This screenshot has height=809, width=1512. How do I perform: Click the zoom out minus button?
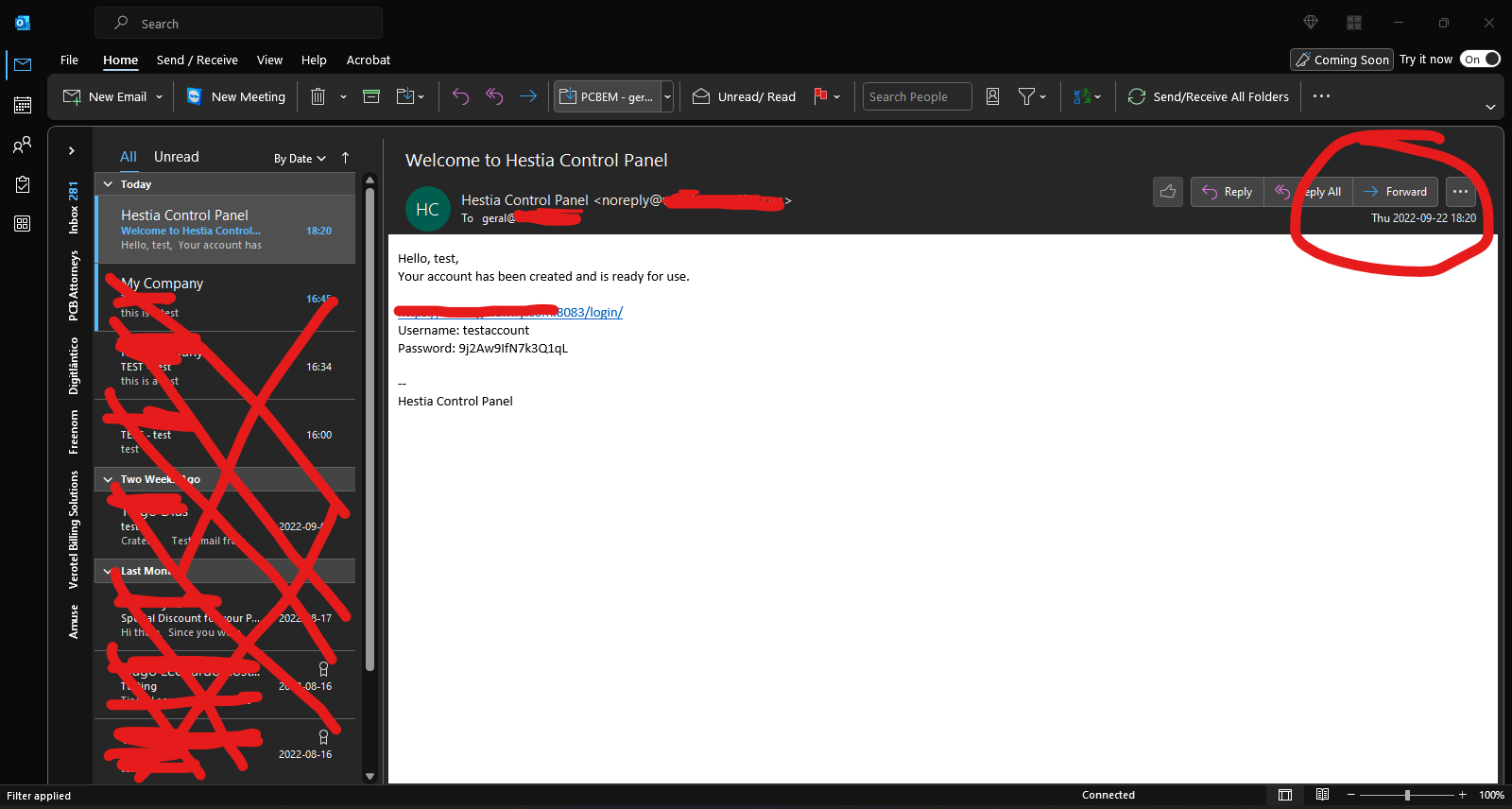1351,795
